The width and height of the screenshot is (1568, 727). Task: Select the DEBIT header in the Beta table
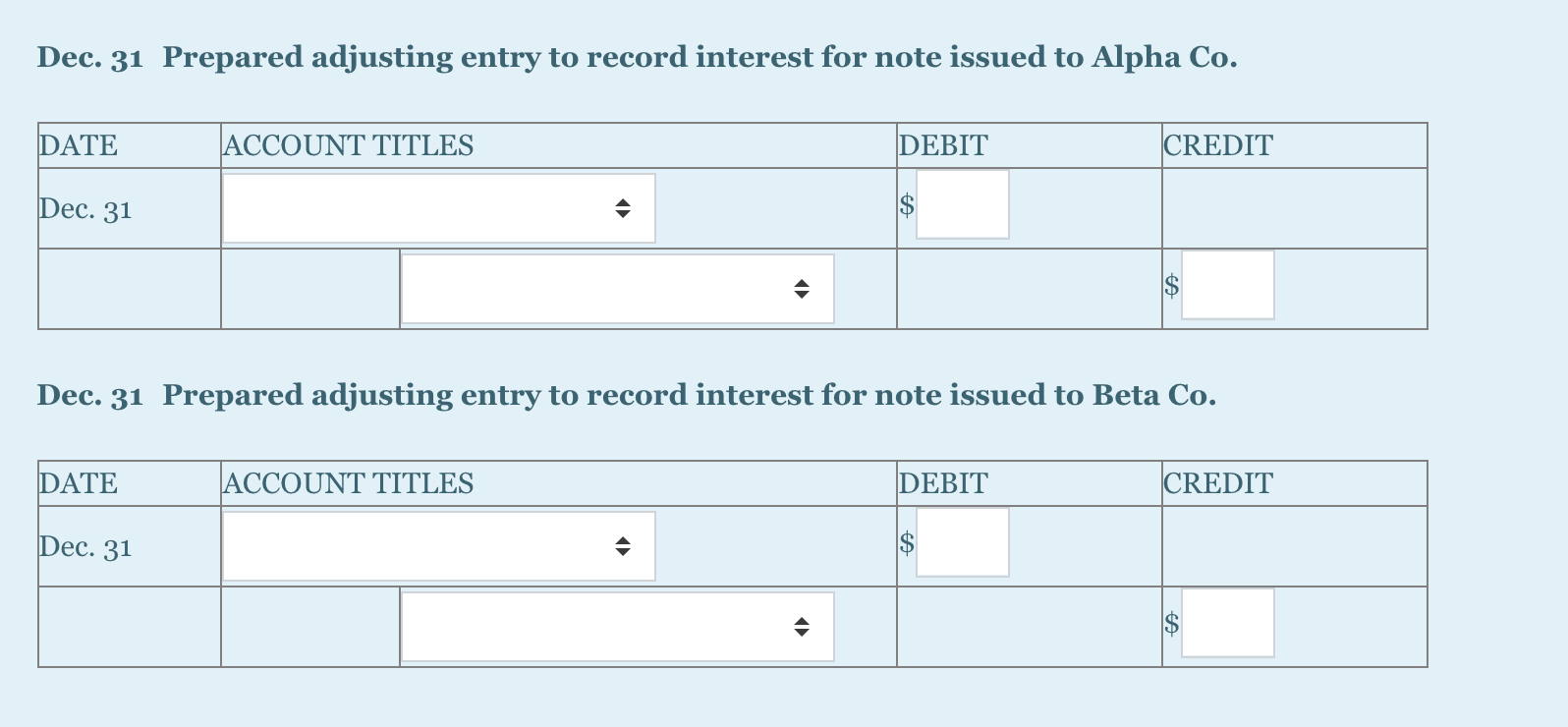pyautogui.click(x=942, y=483)
